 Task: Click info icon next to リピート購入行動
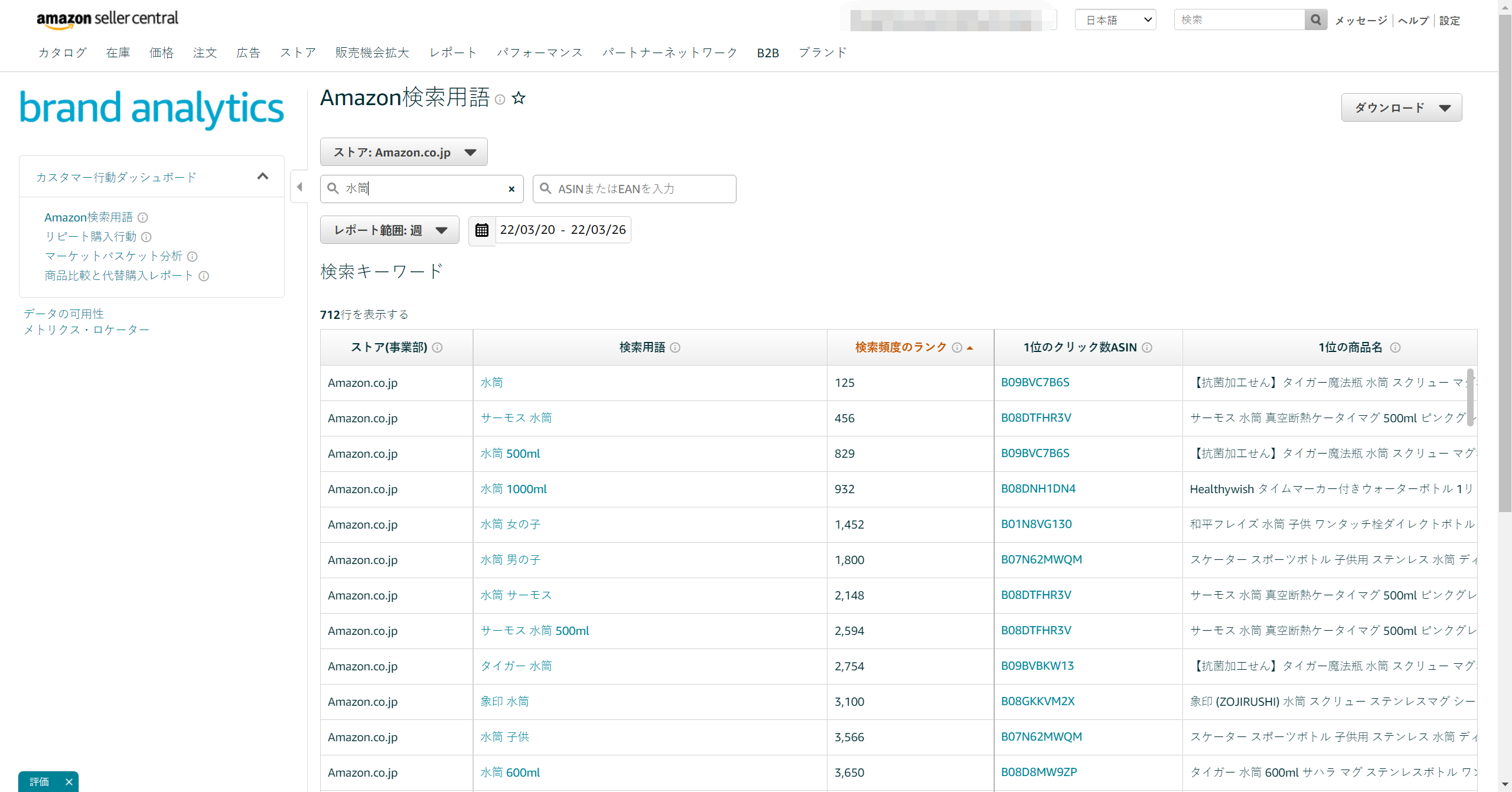pos(146,237)
